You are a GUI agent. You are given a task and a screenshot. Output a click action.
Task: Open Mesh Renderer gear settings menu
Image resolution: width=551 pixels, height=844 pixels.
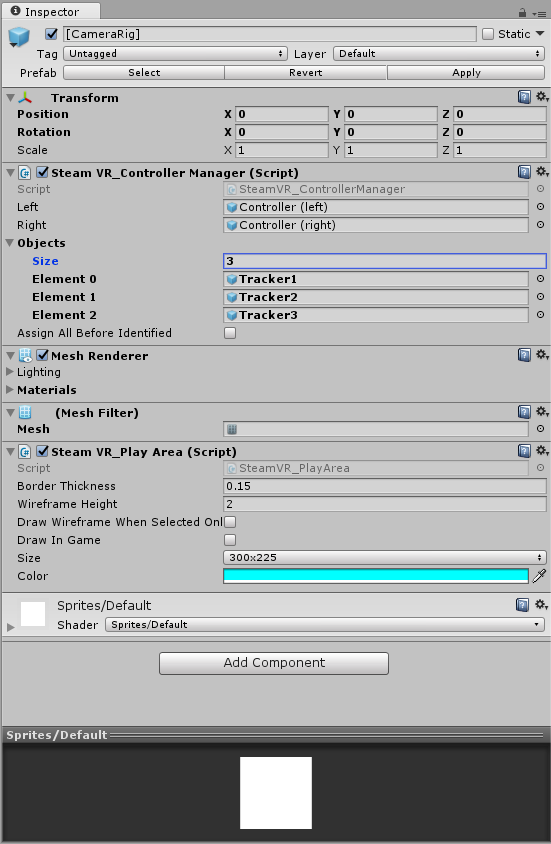click(542, 355)
